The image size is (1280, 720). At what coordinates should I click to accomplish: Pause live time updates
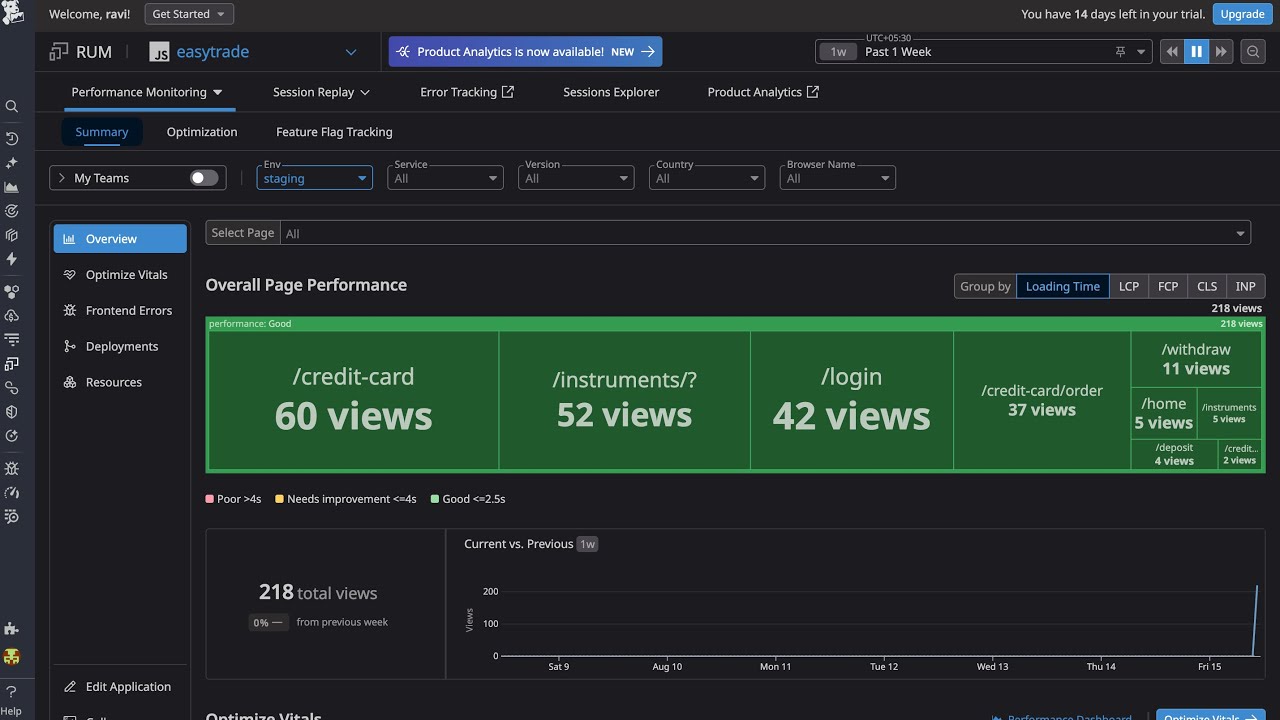click(x=1196, y=52)
